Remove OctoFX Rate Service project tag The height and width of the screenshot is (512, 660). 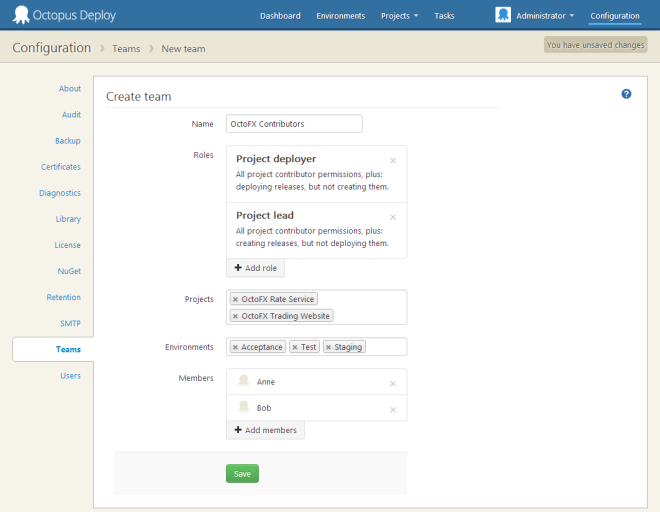coord(235,299)
